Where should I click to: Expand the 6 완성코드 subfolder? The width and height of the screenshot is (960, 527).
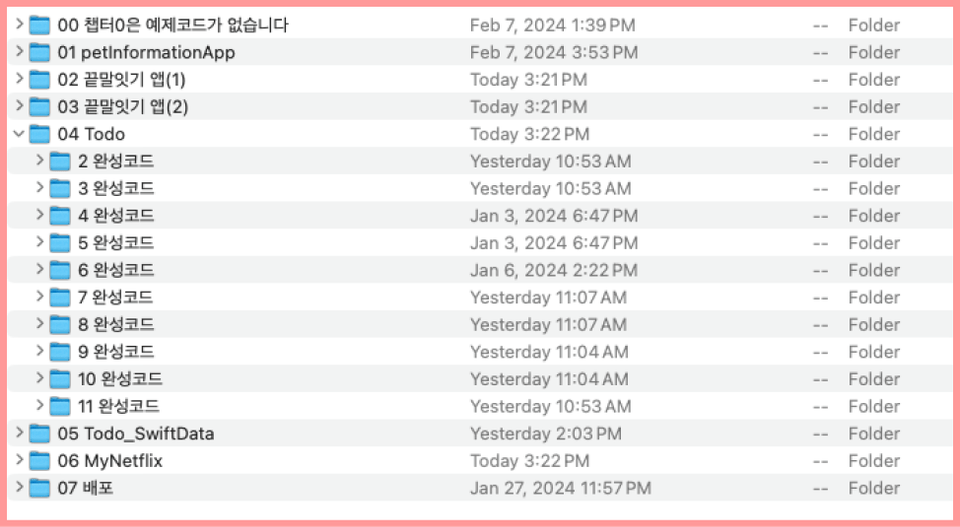pyautogui.click(x=39, y=269)
